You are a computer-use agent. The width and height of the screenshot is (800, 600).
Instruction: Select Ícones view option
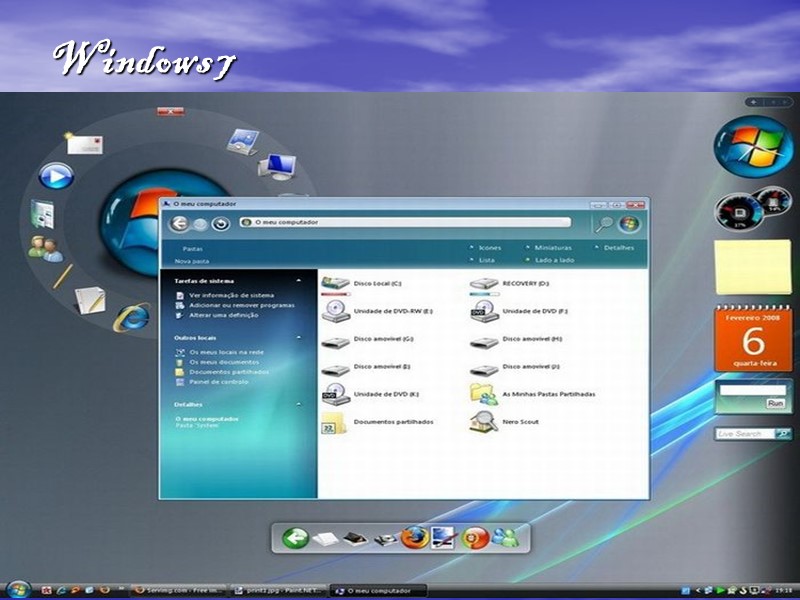click(489, 248)
